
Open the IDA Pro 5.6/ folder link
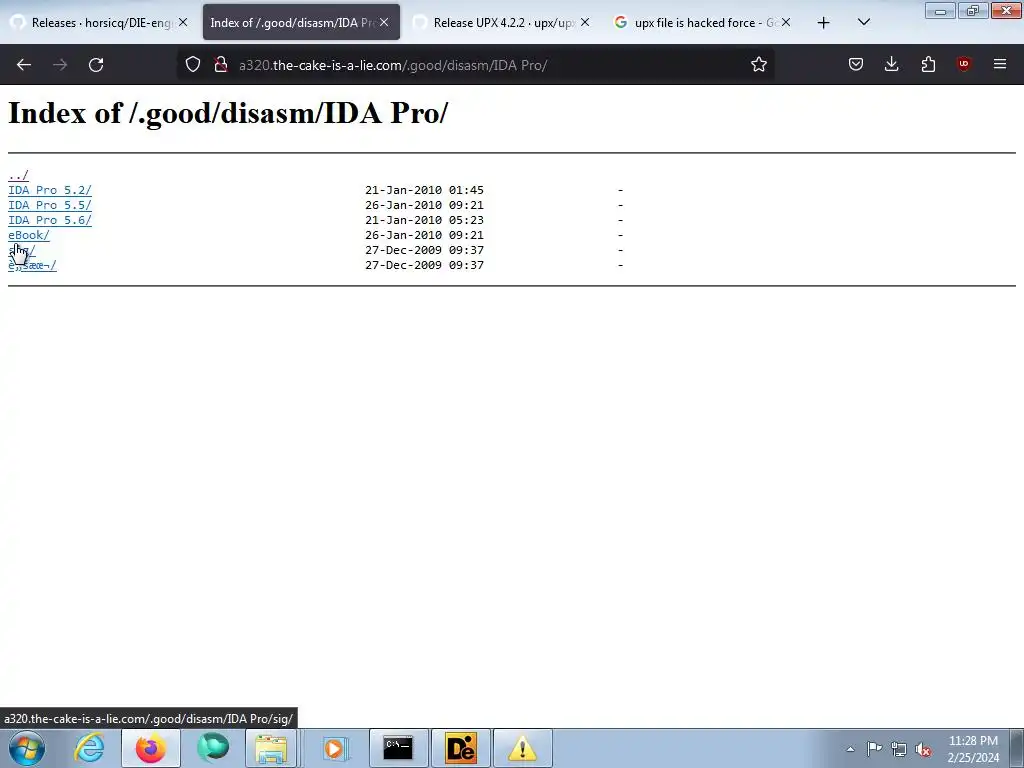[50, 220]
